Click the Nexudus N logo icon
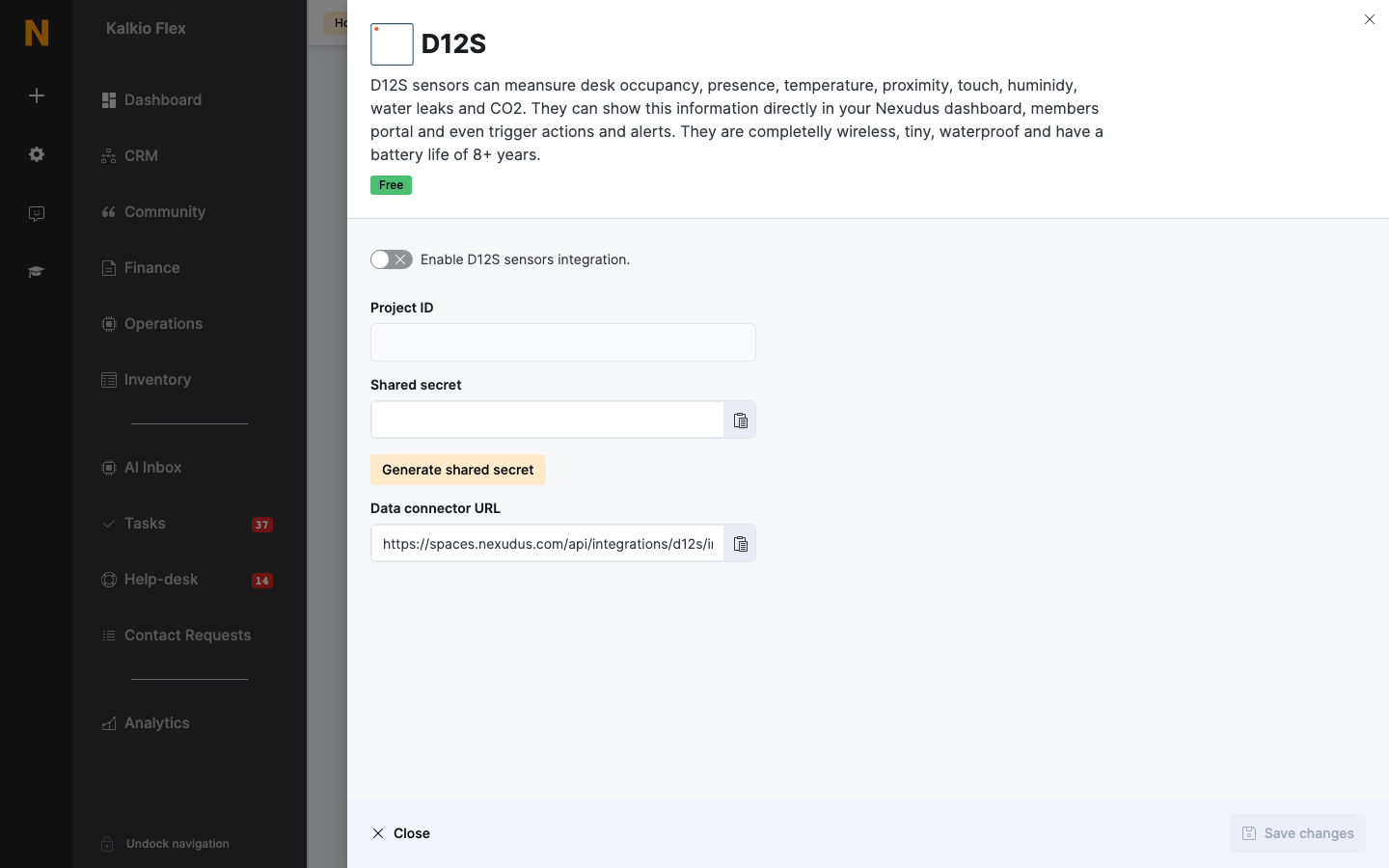The width and height of the screenshot is (1389, 868). [37, 33]
